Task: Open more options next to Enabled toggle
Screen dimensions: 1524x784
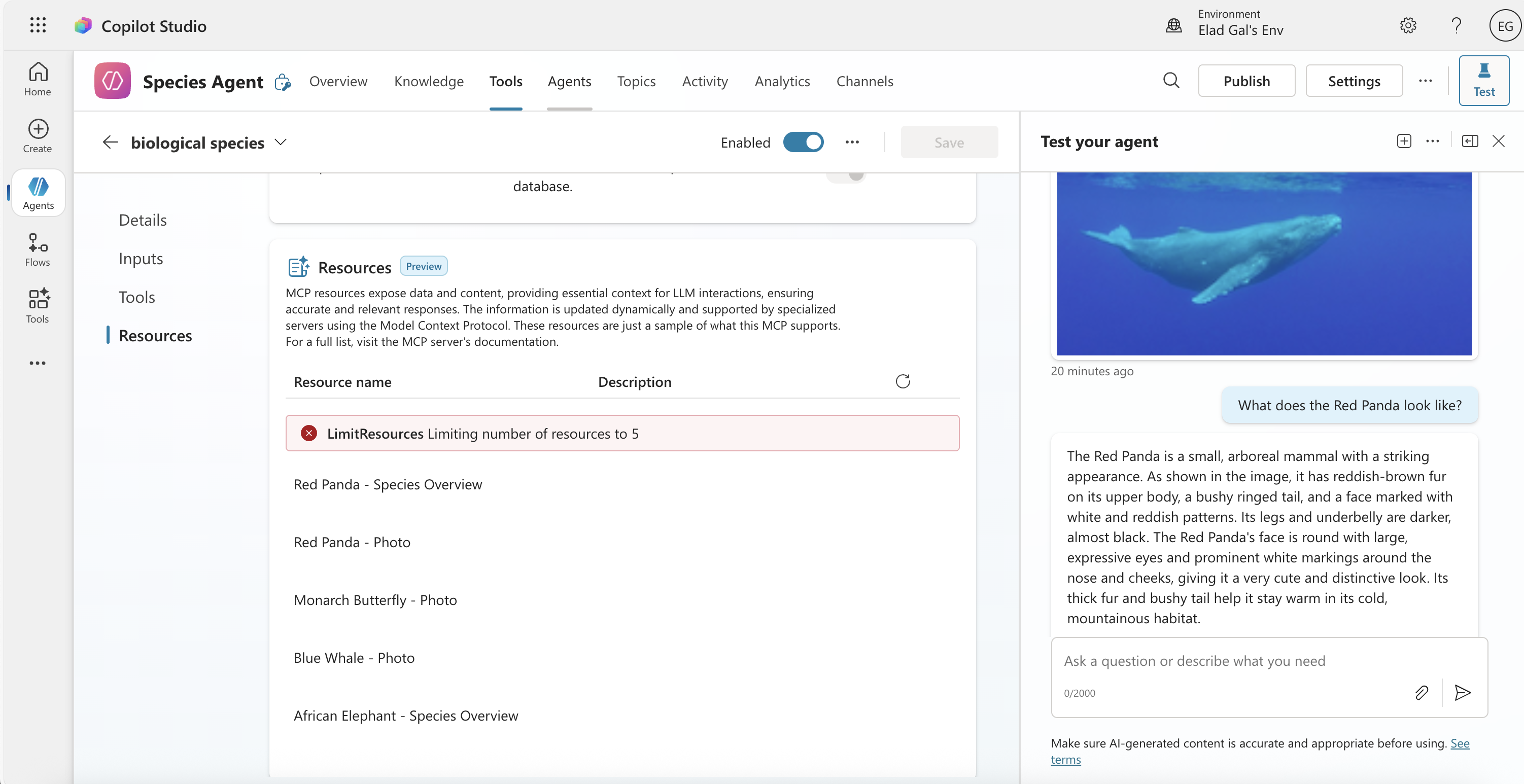Action: [852, 142]
